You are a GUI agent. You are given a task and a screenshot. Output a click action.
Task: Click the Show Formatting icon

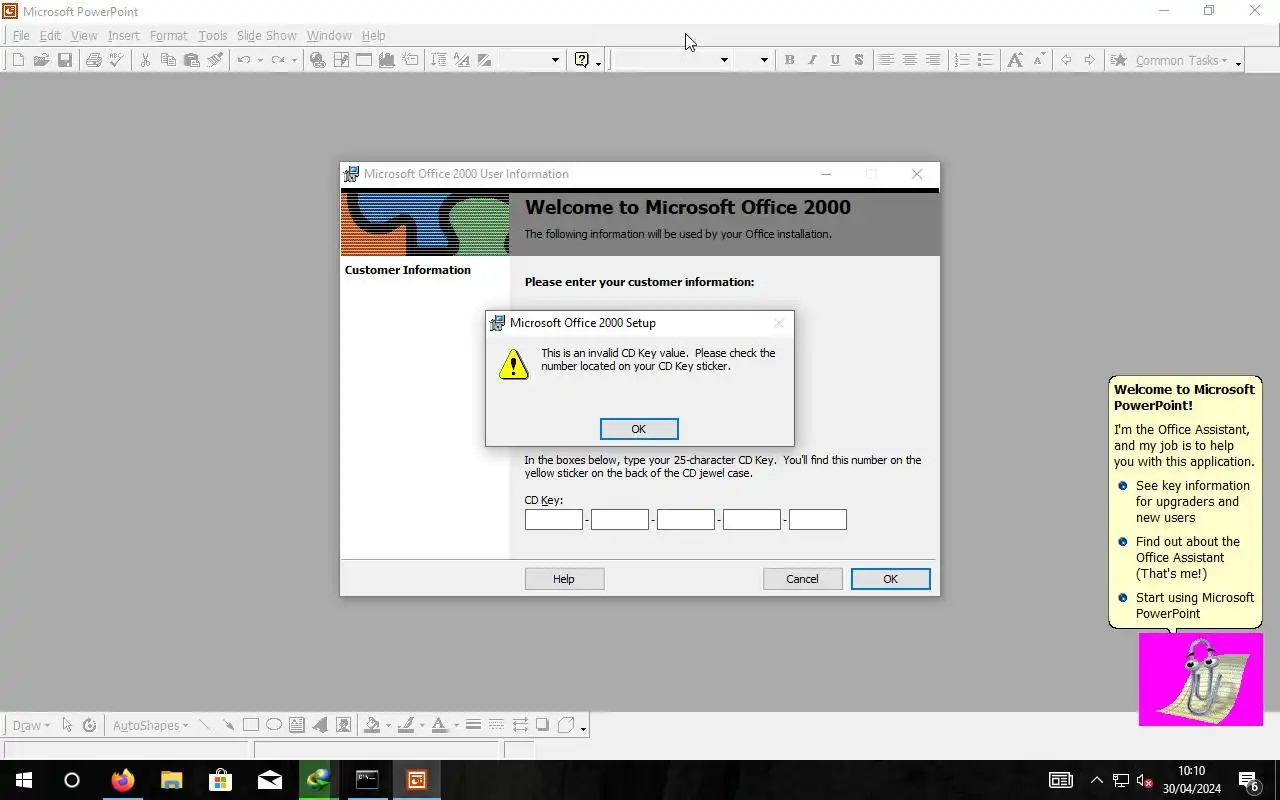point(461,60)
